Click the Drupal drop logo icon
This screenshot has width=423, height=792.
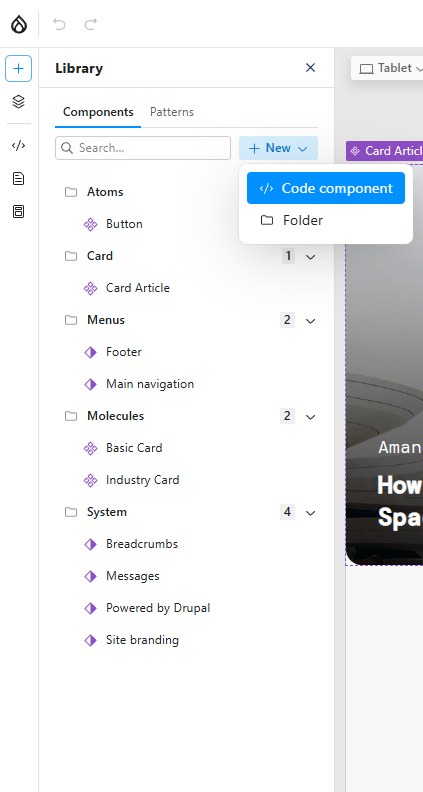(x=19, y=24)
